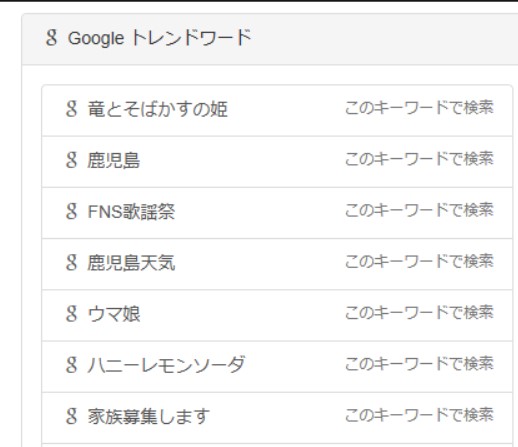Click the Google icon beside ハニーレモンソーダ
This screenshot has height=447, width=518.
click(71, 365)
